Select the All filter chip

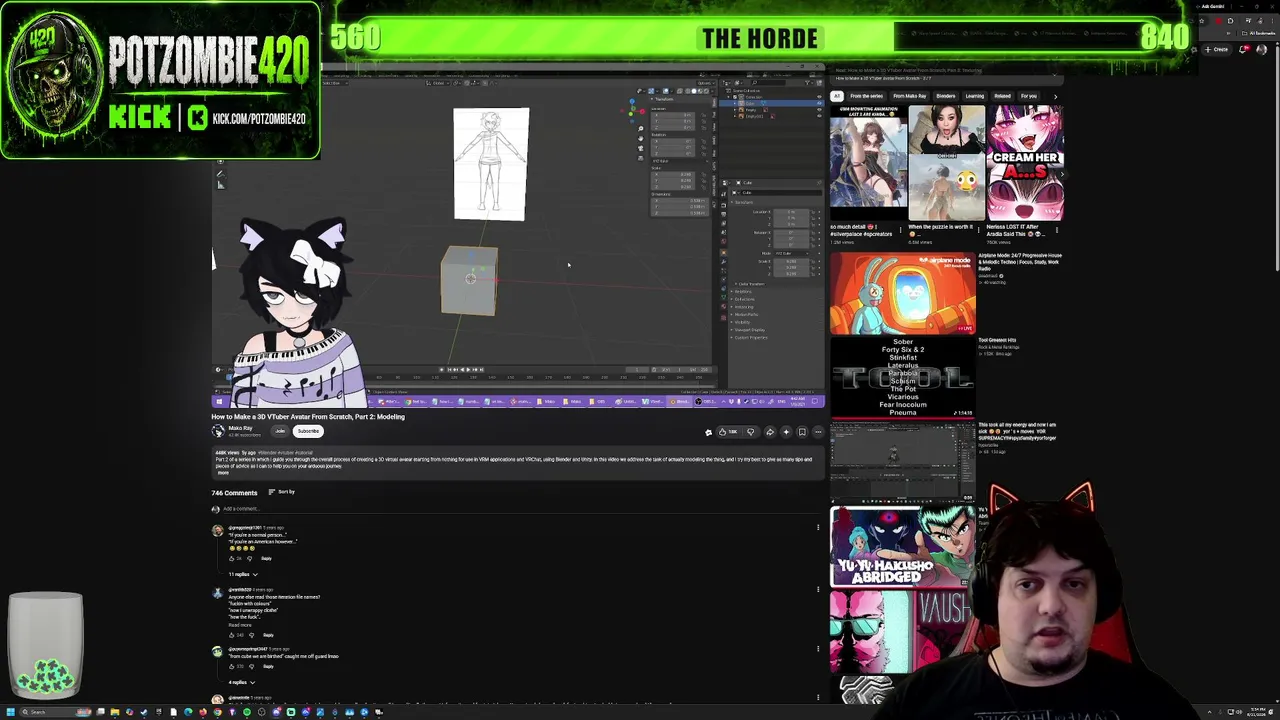click(837, 96)
